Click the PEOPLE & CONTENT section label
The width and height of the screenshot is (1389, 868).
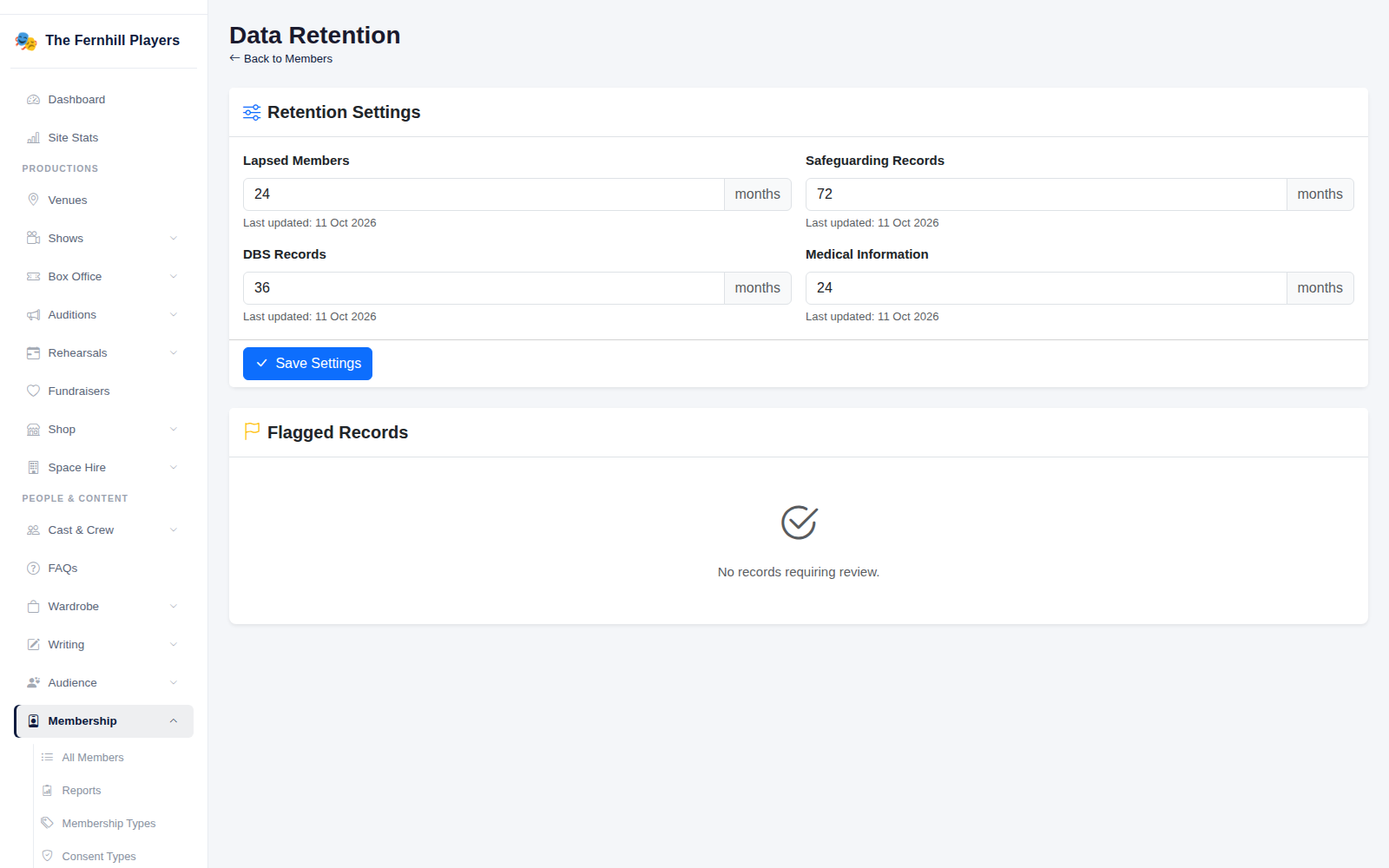coord(75,498)
